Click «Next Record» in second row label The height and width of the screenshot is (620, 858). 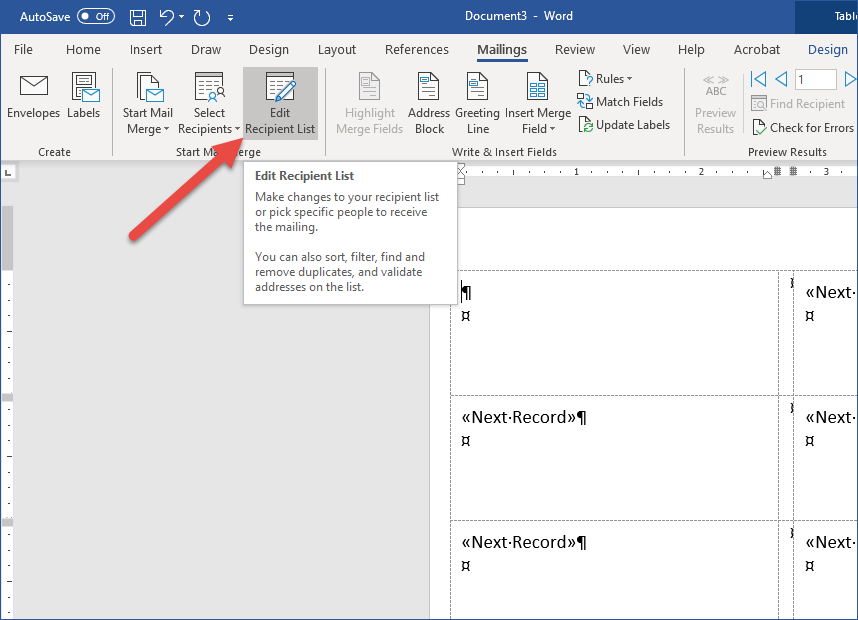pyautogui.click(x=519, y=418)
